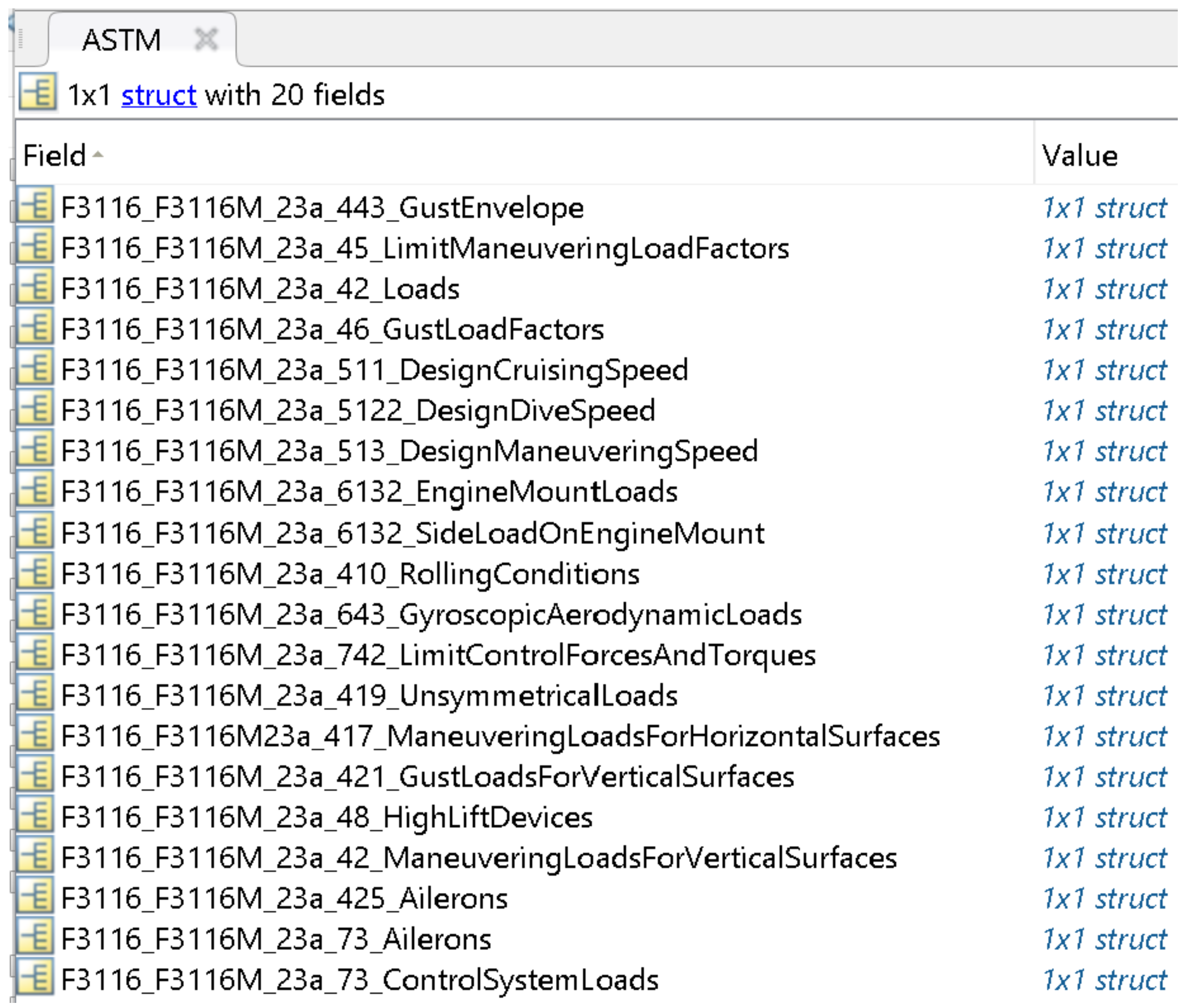Image resolution: width=1188 pixels, height=1008 pixels.
Task: Click struct icon for 443_GustEnvelope
Action: (35, 204)
